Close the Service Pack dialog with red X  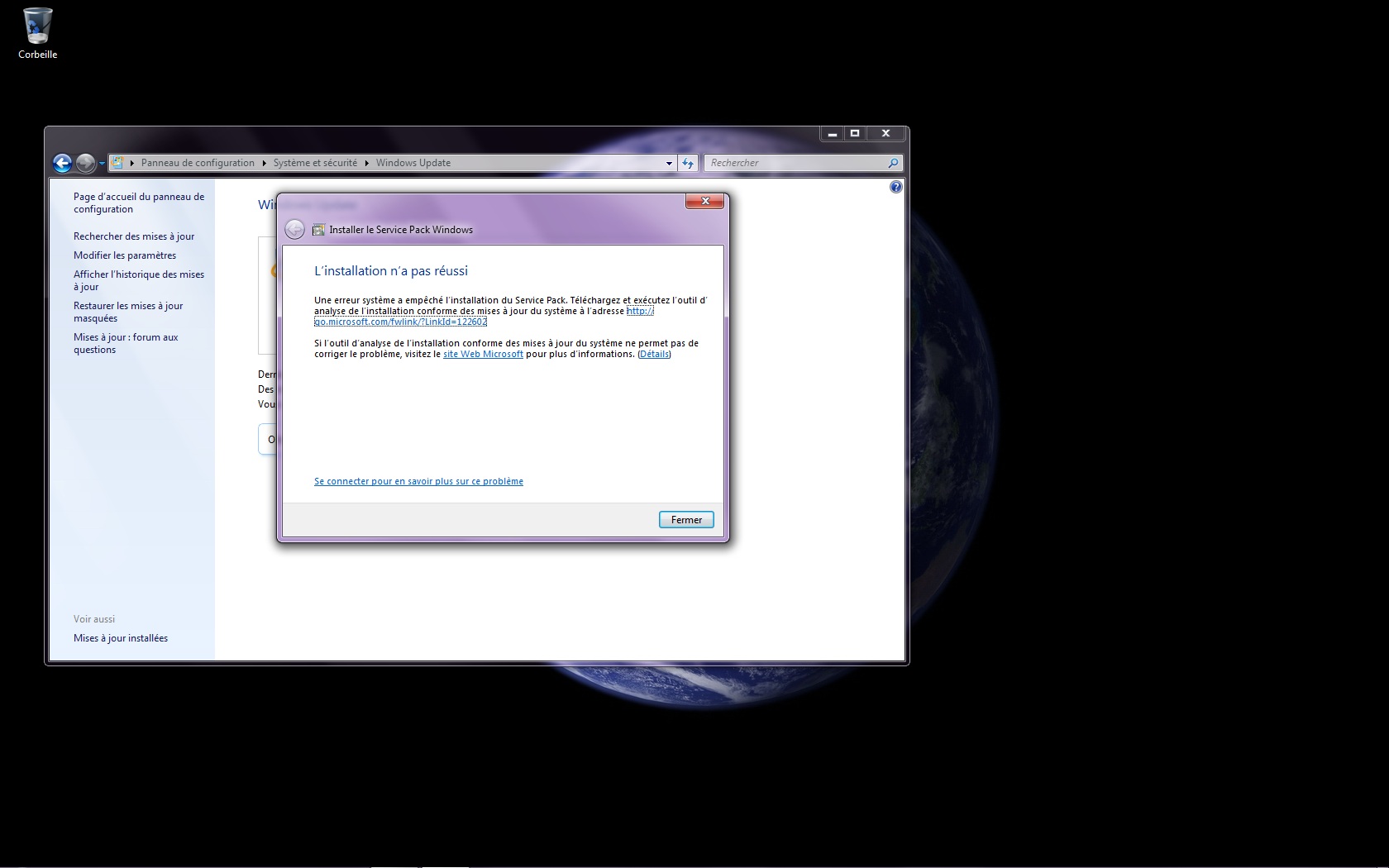pyautogui.click(x=705, y=201)
